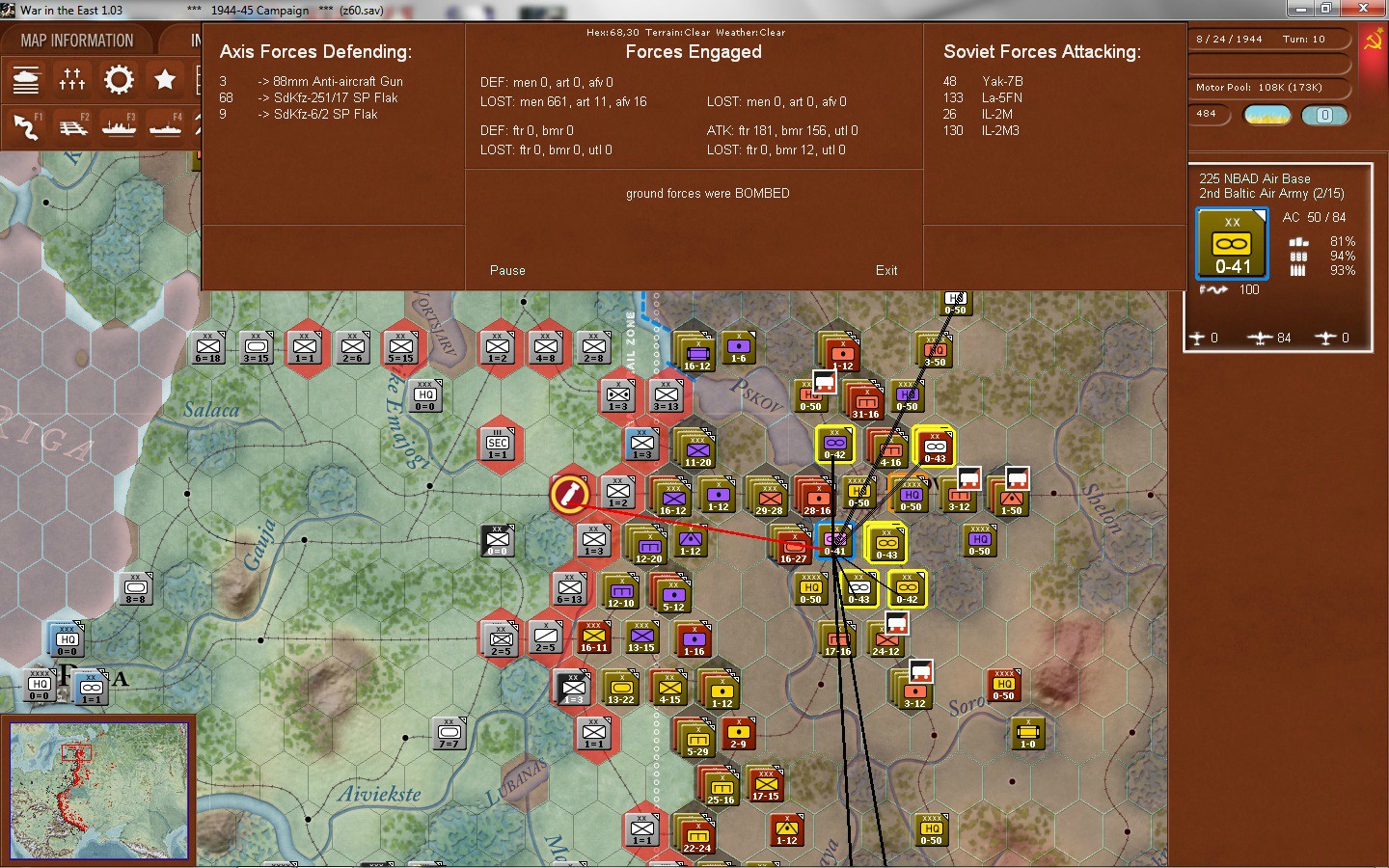This screenshot has height=868, width=1389.
Task: Select German unit counter 3=13
Action: click(x=667, y=394)
